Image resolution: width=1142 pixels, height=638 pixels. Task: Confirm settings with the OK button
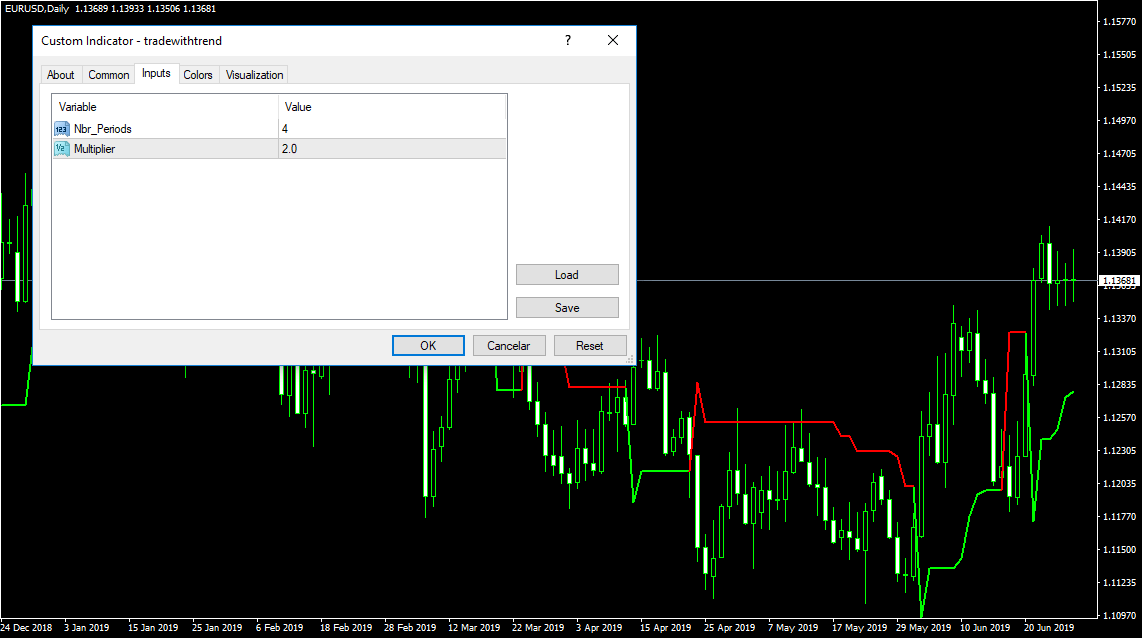(428, 345)
